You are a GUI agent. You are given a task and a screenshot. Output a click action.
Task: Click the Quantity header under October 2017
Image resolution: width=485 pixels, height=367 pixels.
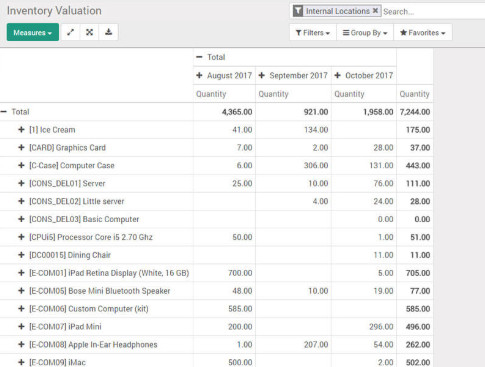[349, 94]
